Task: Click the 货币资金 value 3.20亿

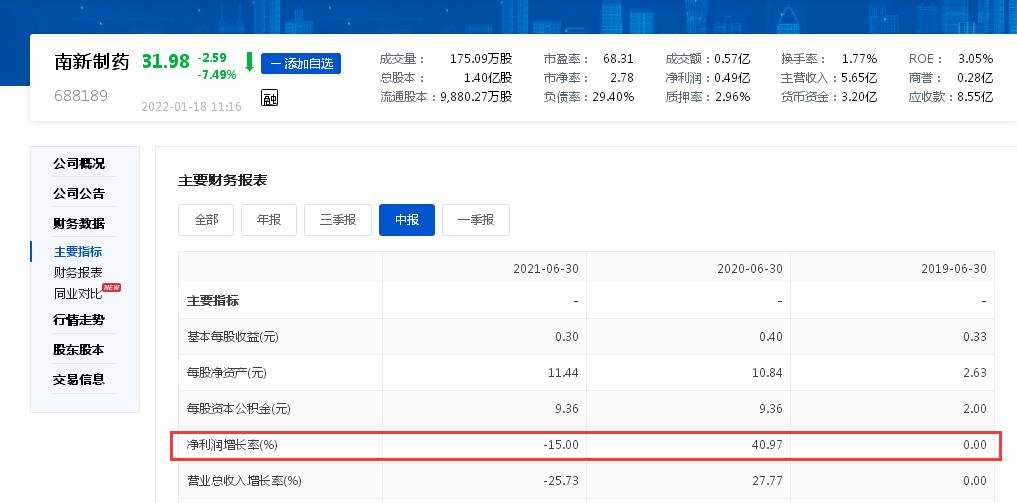Action: (x=859, y=97)
